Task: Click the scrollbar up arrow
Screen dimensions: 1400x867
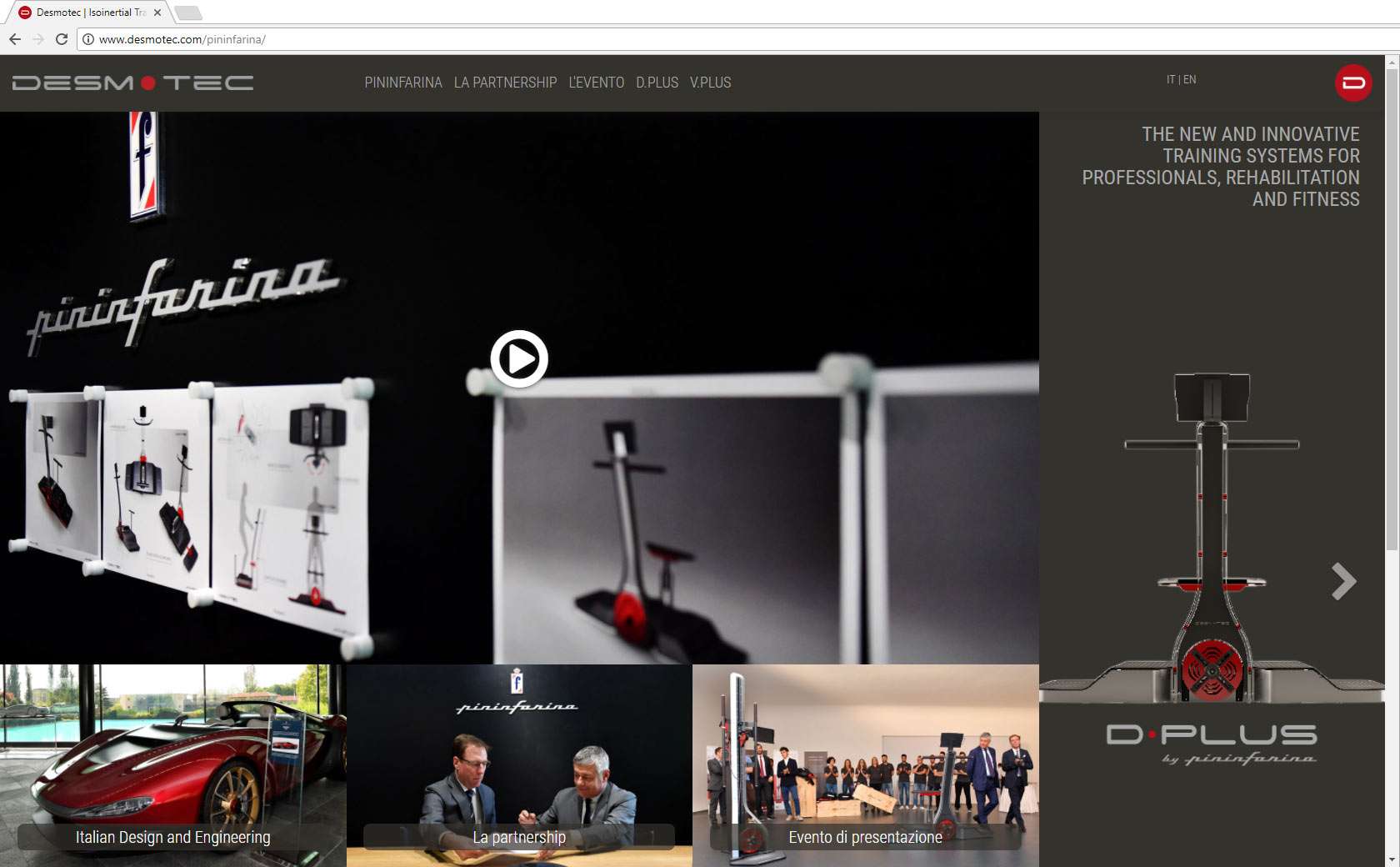Action: pyautogui.click(x=1392, y=63)
